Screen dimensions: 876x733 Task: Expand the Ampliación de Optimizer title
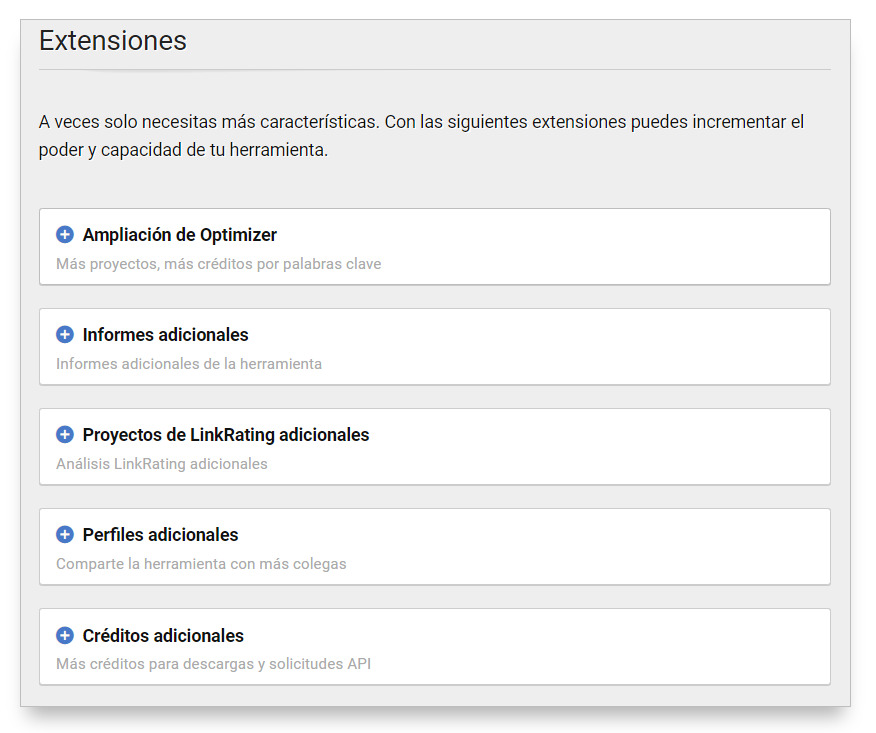tap(180, 235)
